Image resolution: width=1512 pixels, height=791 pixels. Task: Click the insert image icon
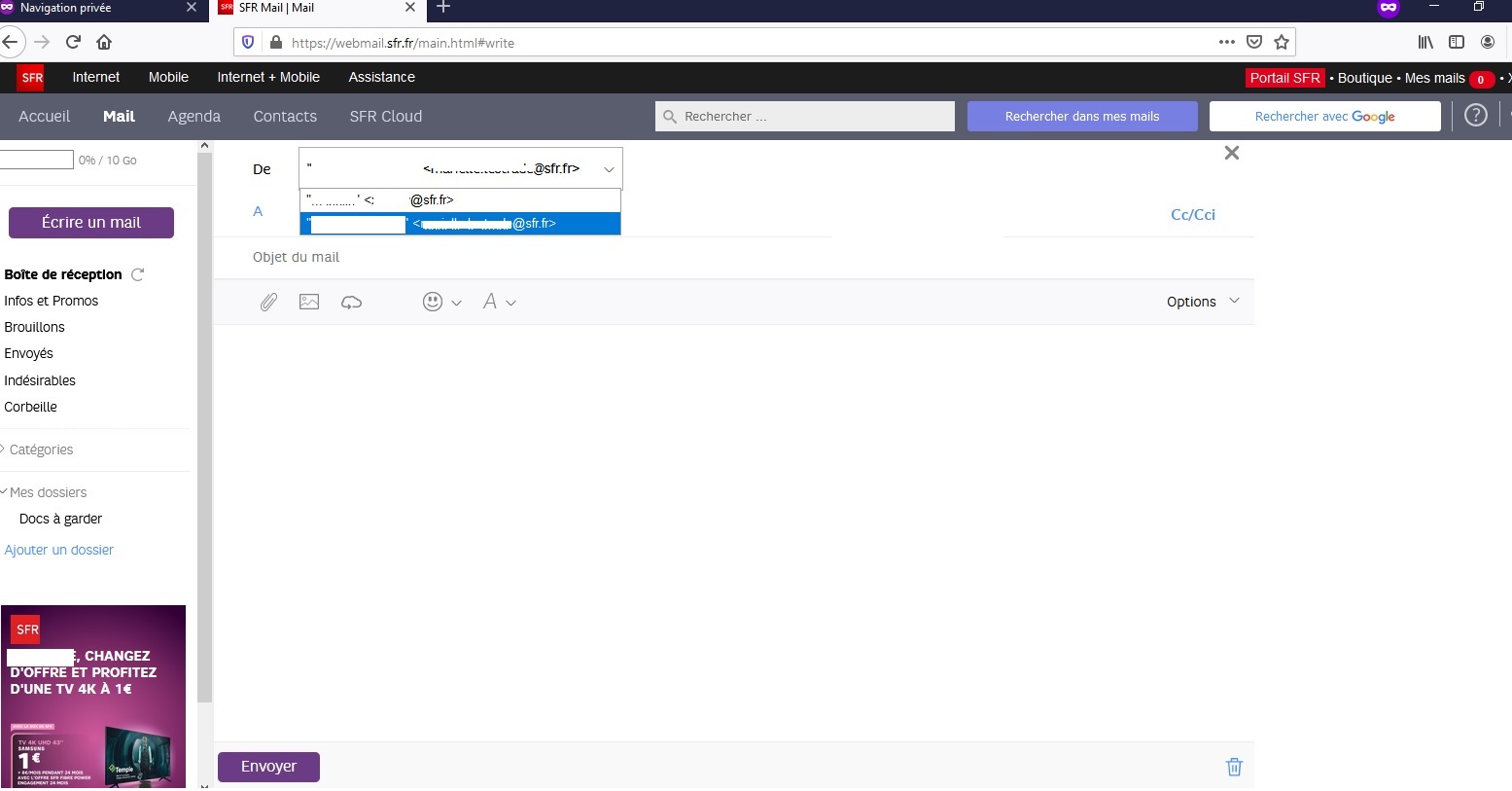[x=309, y=303]
